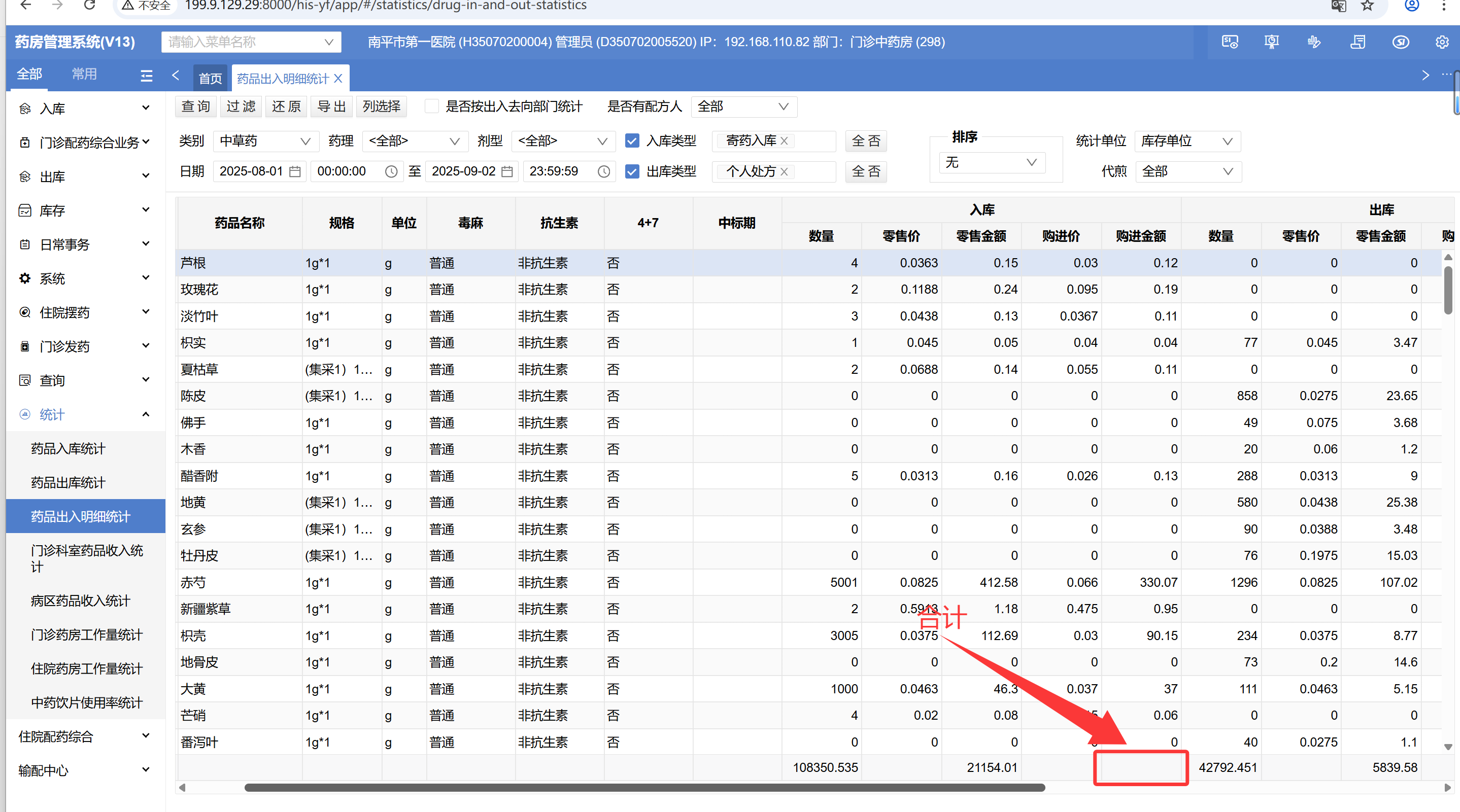This screenshot has height=812, width=1460.
Task: Click the tab bar left arrow icon
Action: coord(176,76)
